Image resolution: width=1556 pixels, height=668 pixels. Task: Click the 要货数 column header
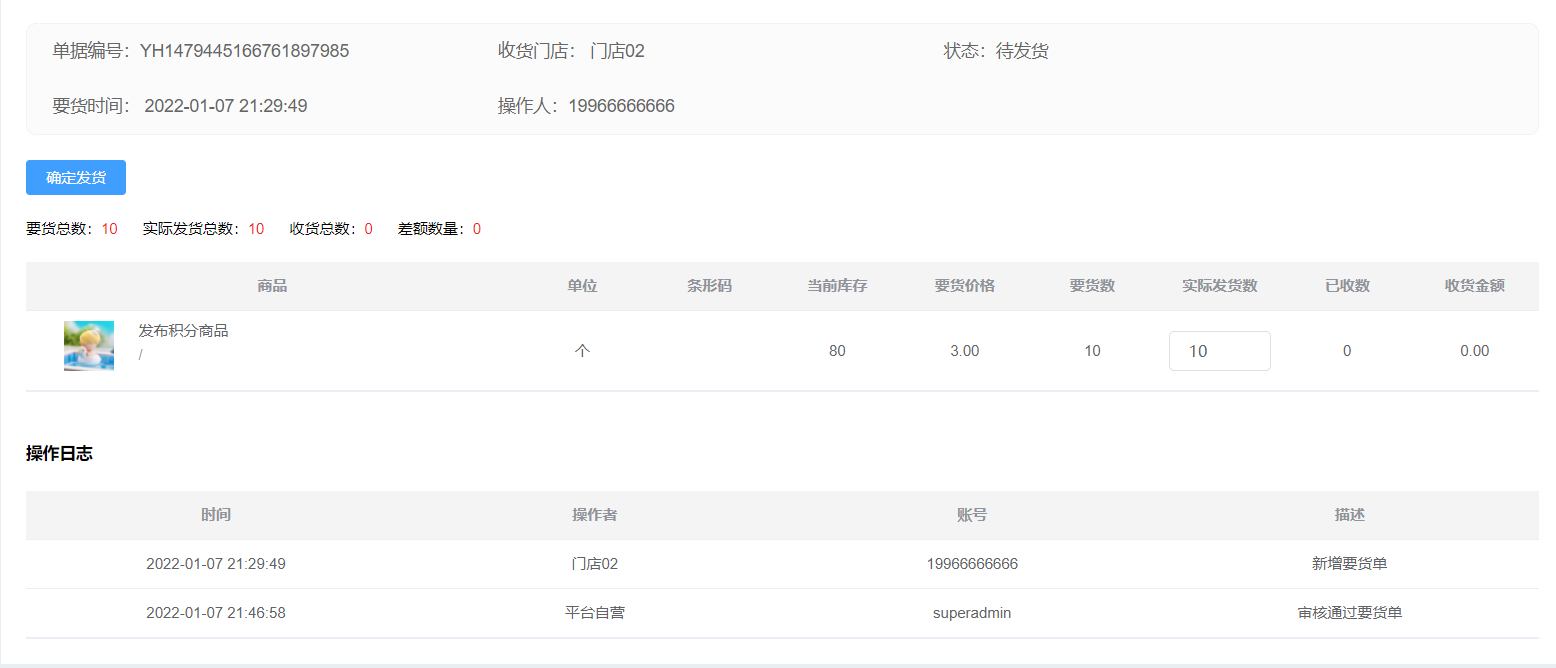(x=1092, y=286)
